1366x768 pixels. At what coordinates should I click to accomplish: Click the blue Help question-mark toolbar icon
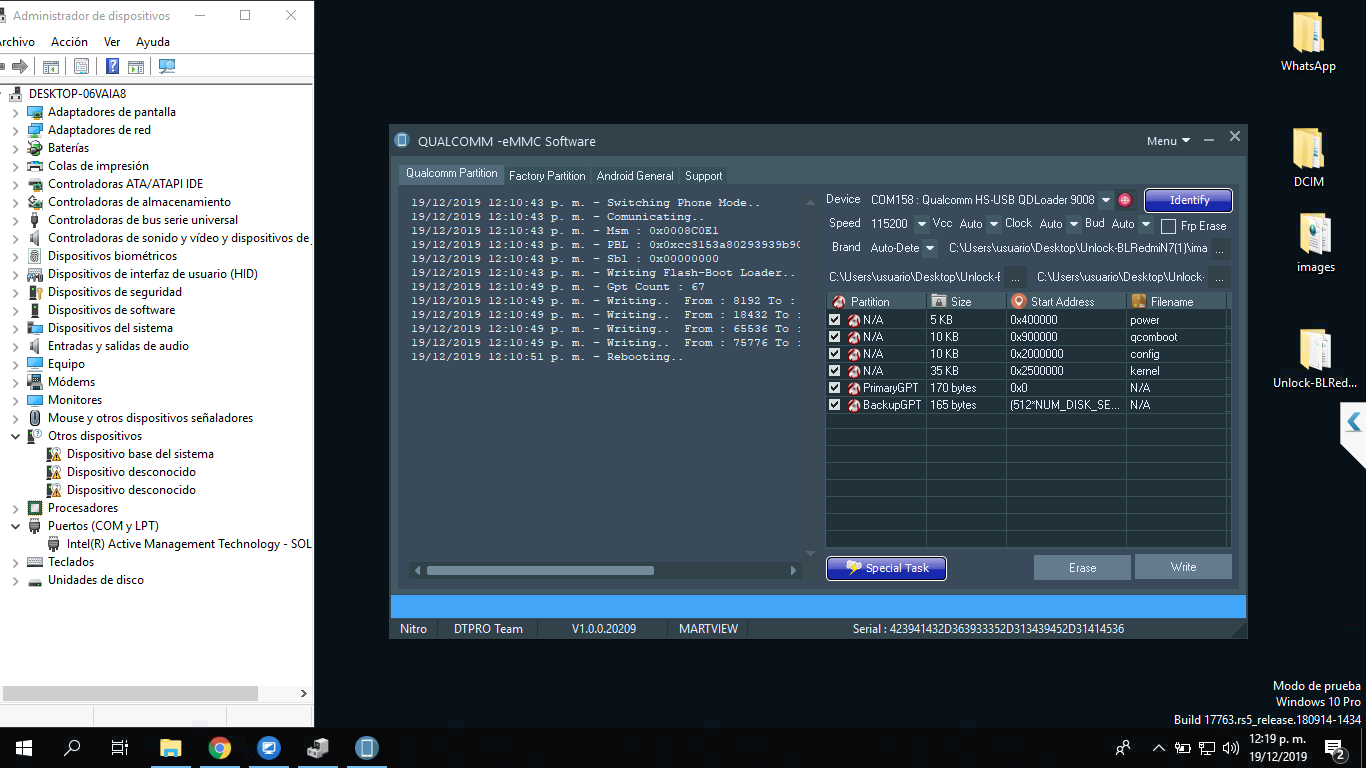coord(113,67)
